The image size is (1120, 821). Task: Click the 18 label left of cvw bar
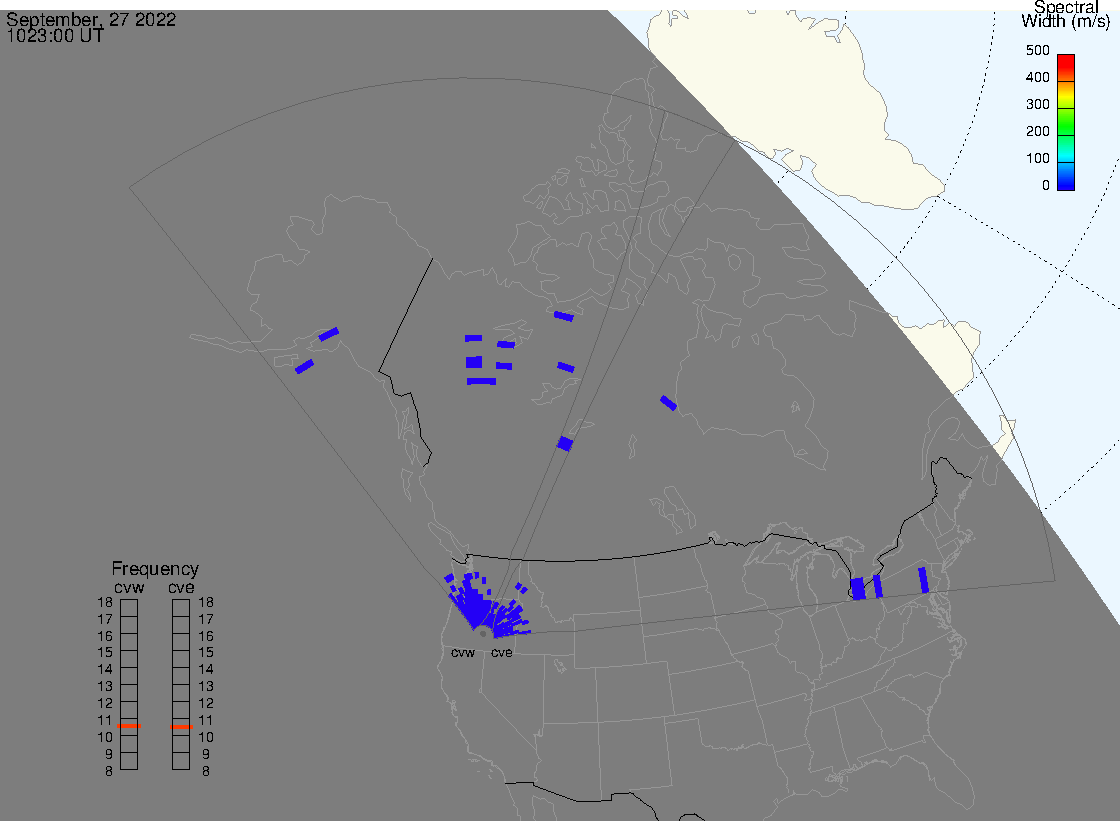click(105, 602)
